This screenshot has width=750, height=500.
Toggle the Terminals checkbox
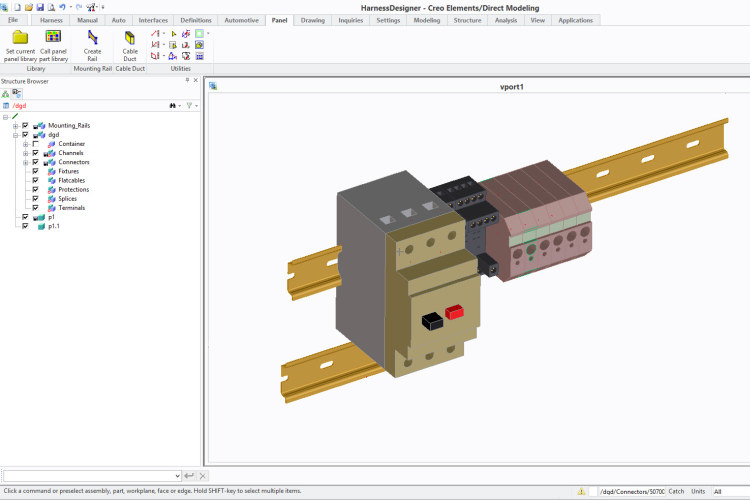tap(35, 207)
